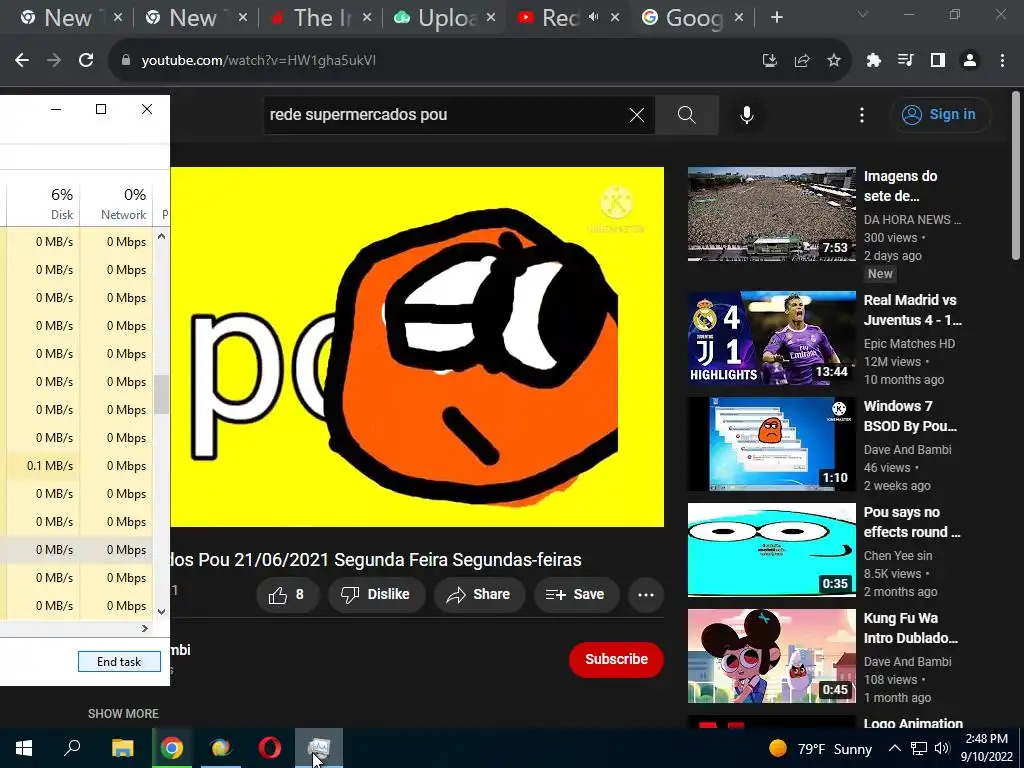Open Chrome tab search chevron
Viewport: 1024px width, 768px height.
pyautogui.click(x=863, y=14)
